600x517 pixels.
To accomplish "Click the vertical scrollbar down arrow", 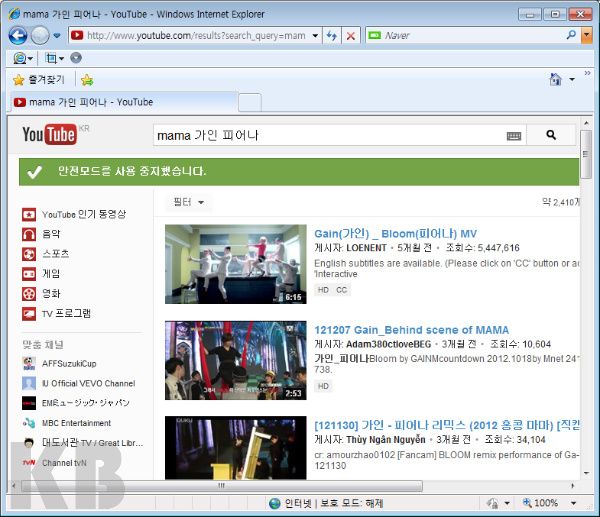I will click(586, 473).
